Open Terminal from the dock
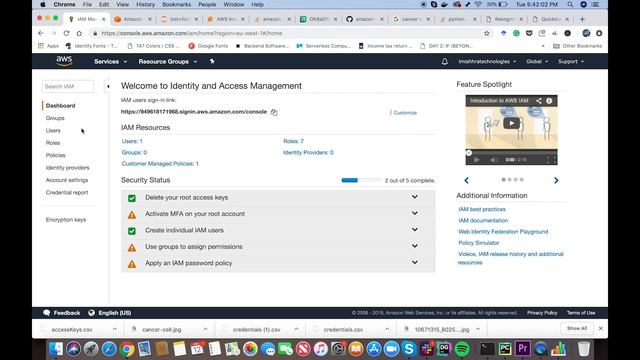This screenshot has width=640, height=360. (487, 349)
